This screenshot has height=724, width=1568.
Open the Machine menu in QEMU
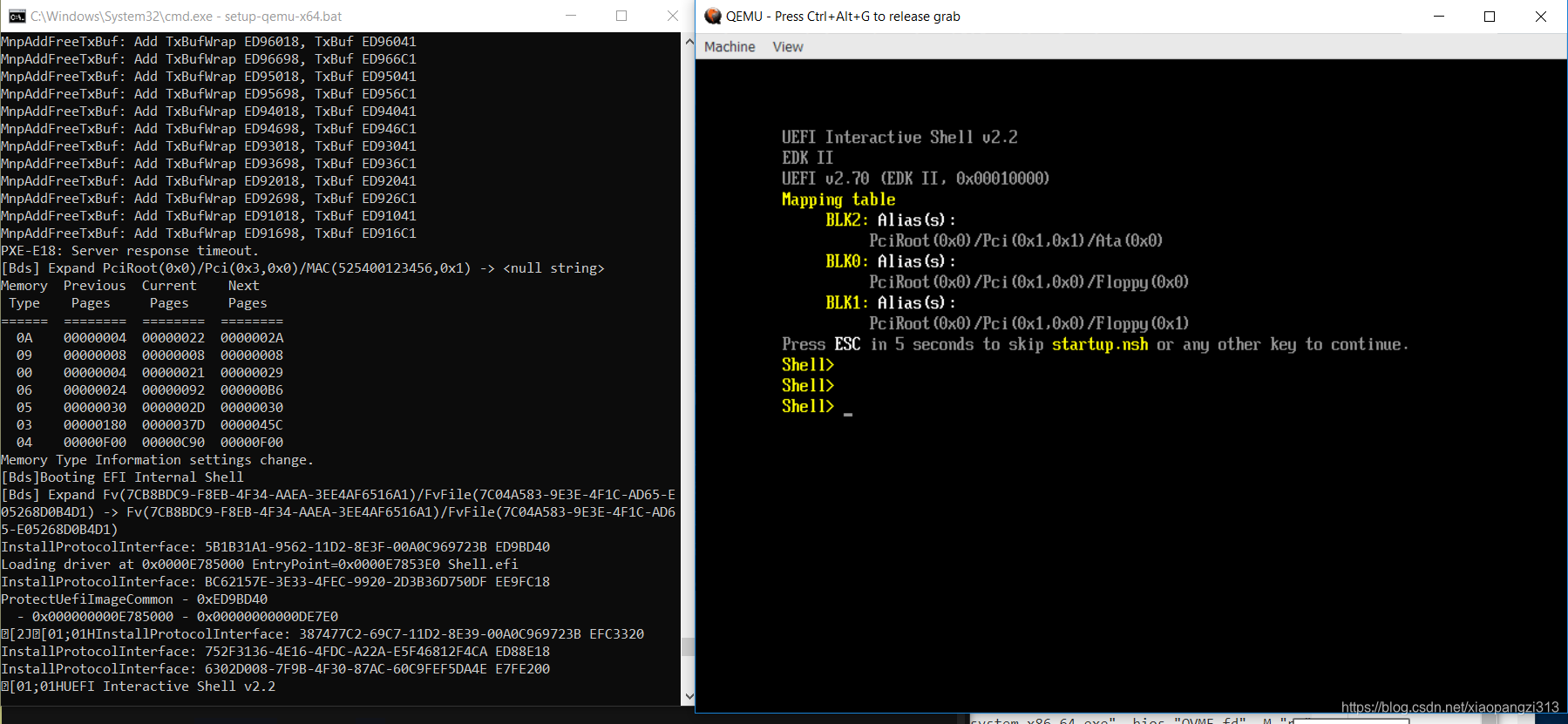pos(730,47)
